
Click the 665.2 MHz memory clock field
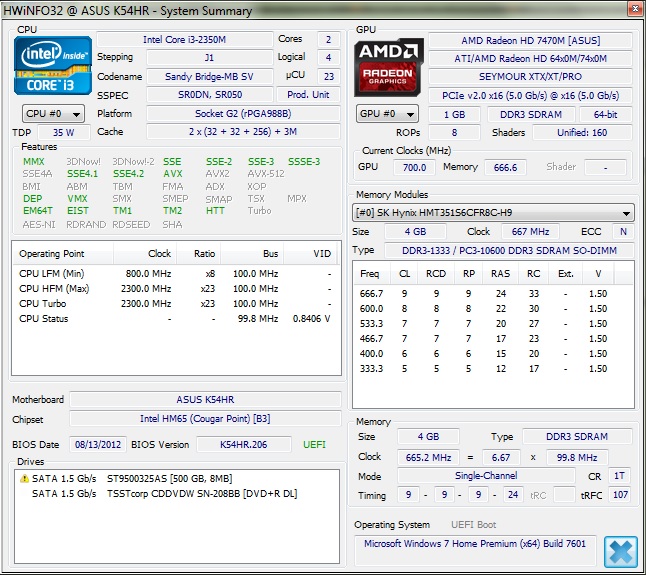click(x=428, y=457)
